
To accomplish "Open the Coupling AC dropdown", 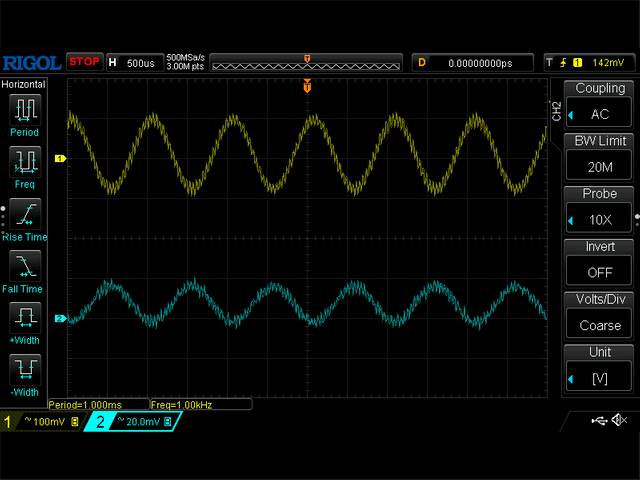I will (600, 105).
